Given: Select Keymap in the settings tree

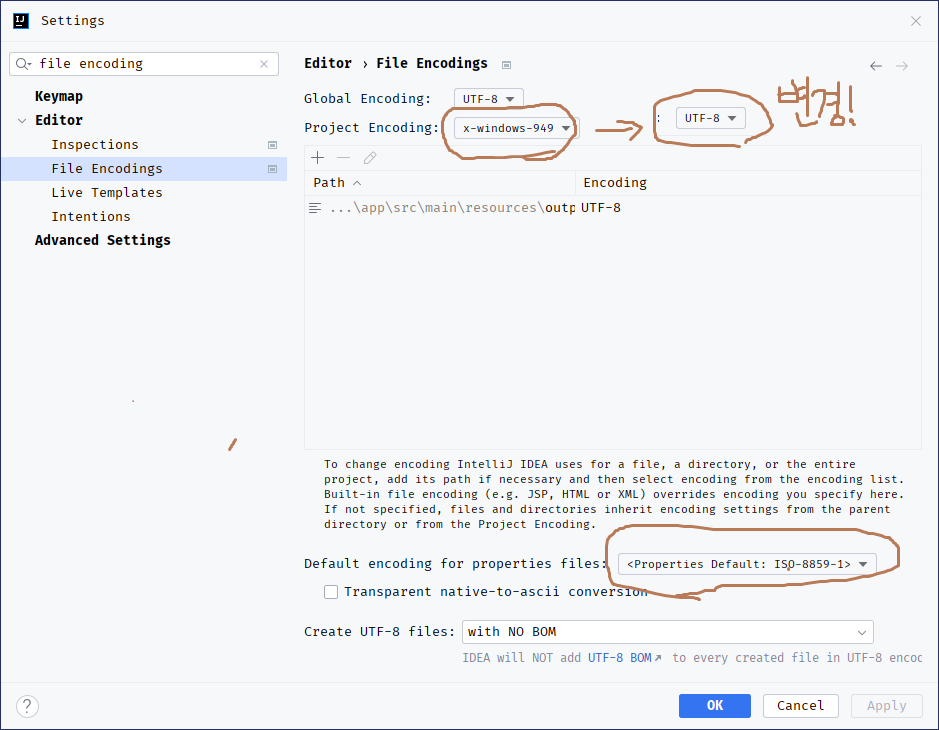Looking at the screenshot, I should [59, 96].
